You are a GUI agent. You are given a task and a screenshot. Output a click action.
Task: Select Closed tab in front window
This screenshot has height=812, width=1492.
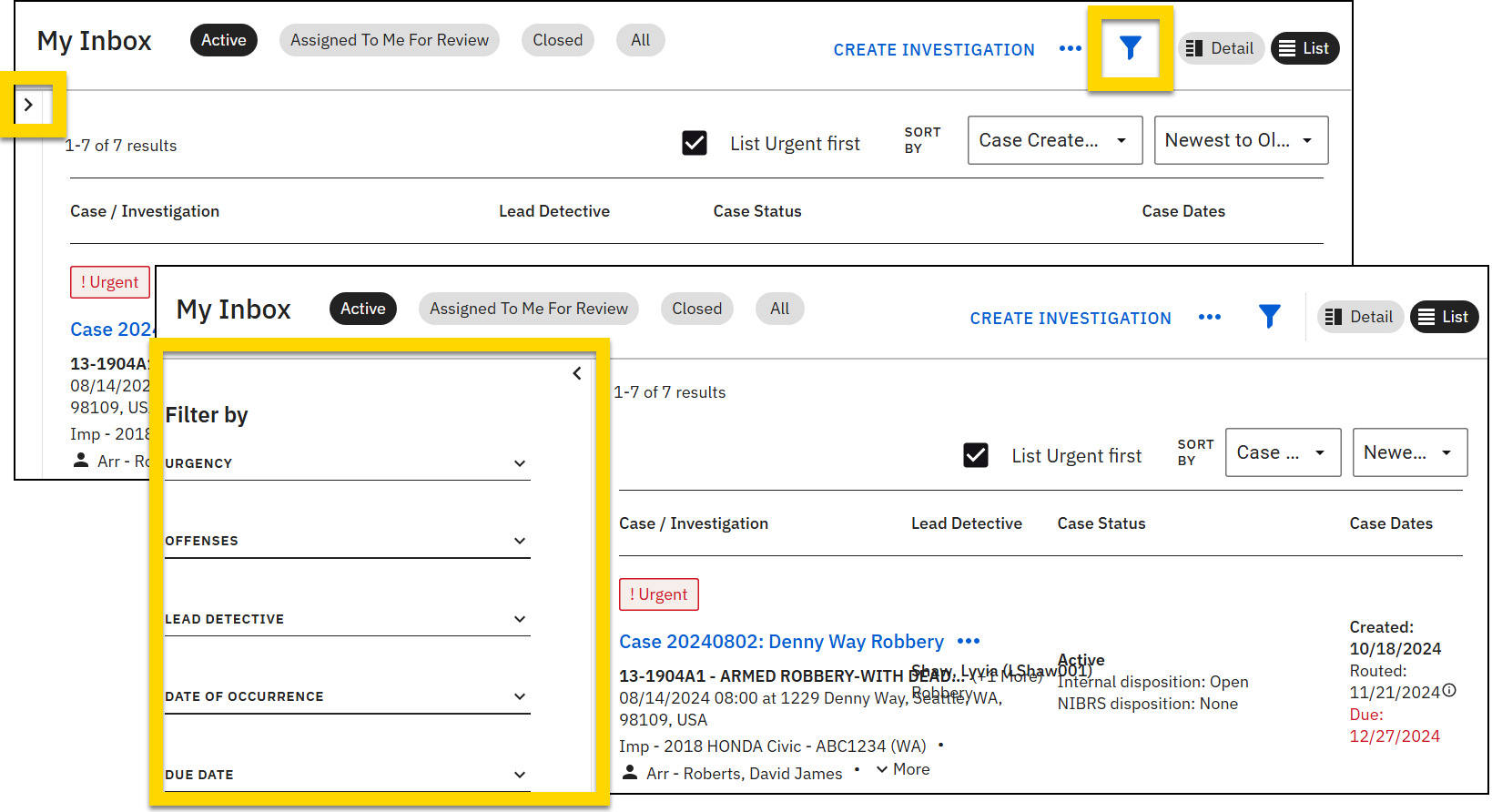coord(696,309)
